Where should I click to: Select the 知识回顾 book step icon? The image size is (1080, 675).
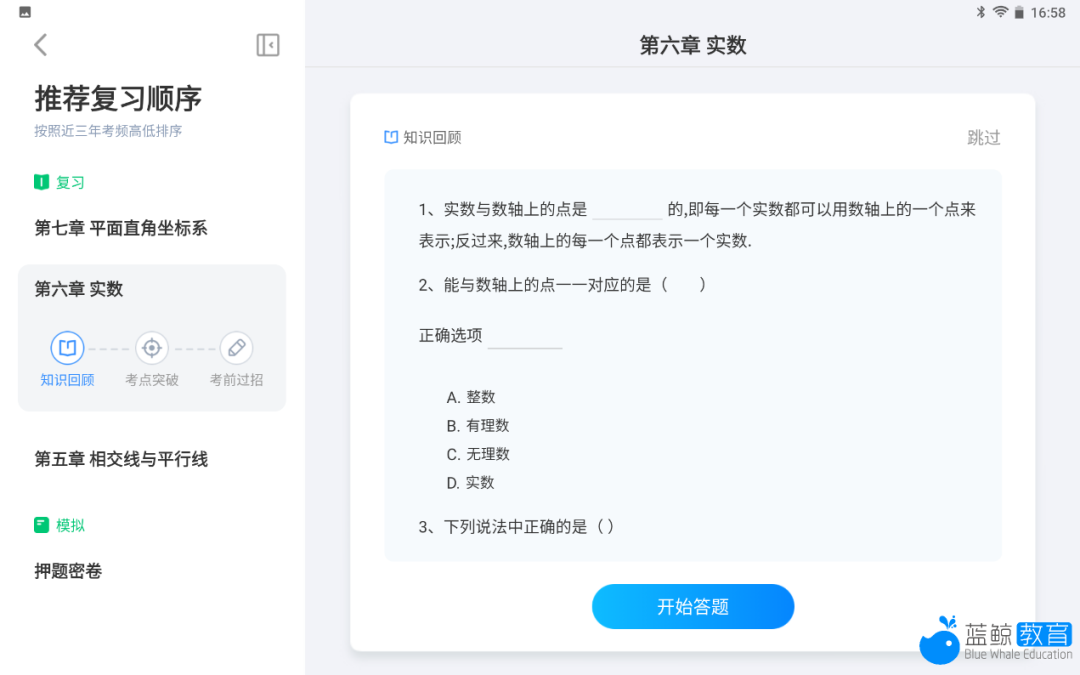pos(67,348)
